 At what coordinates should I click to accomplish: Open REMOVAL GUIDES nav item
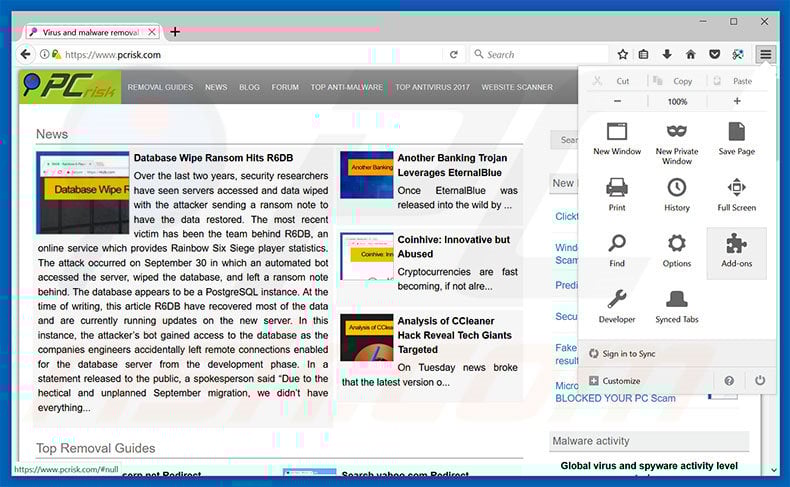pos(160,87)
